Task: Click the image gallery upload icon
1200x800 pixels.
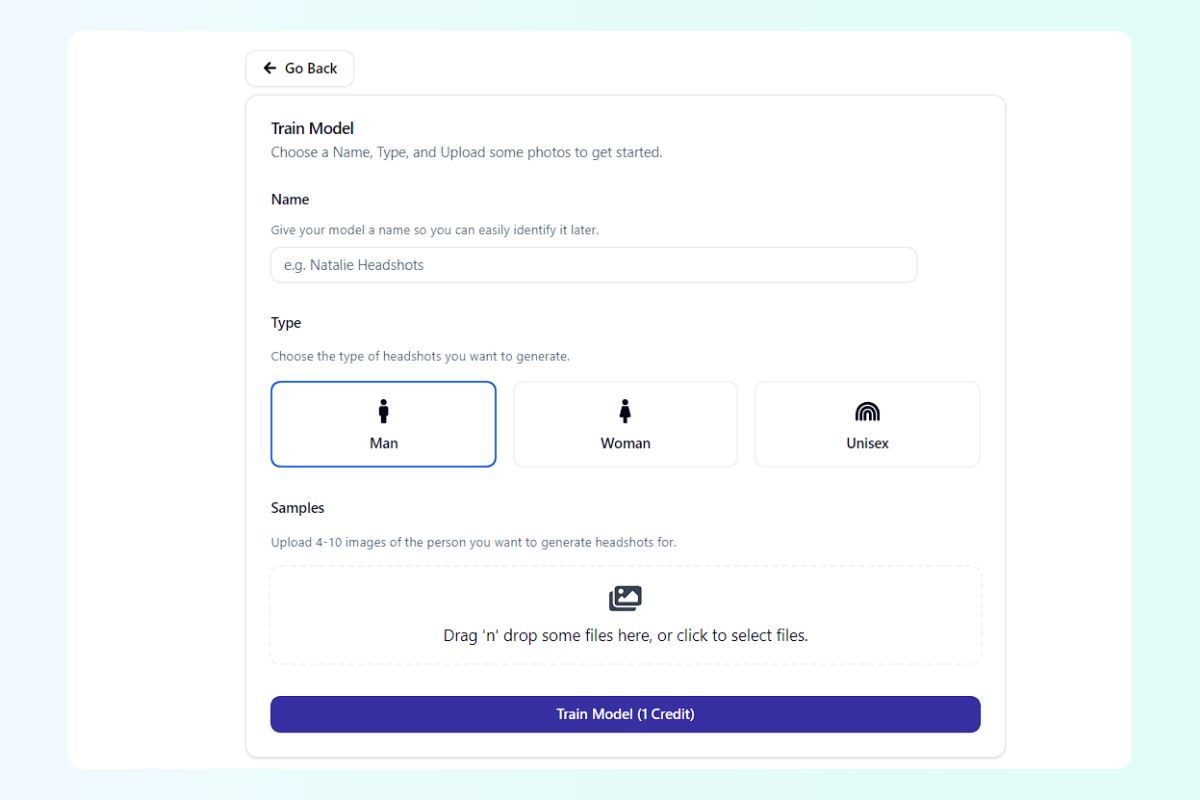Action: (625, 598)
